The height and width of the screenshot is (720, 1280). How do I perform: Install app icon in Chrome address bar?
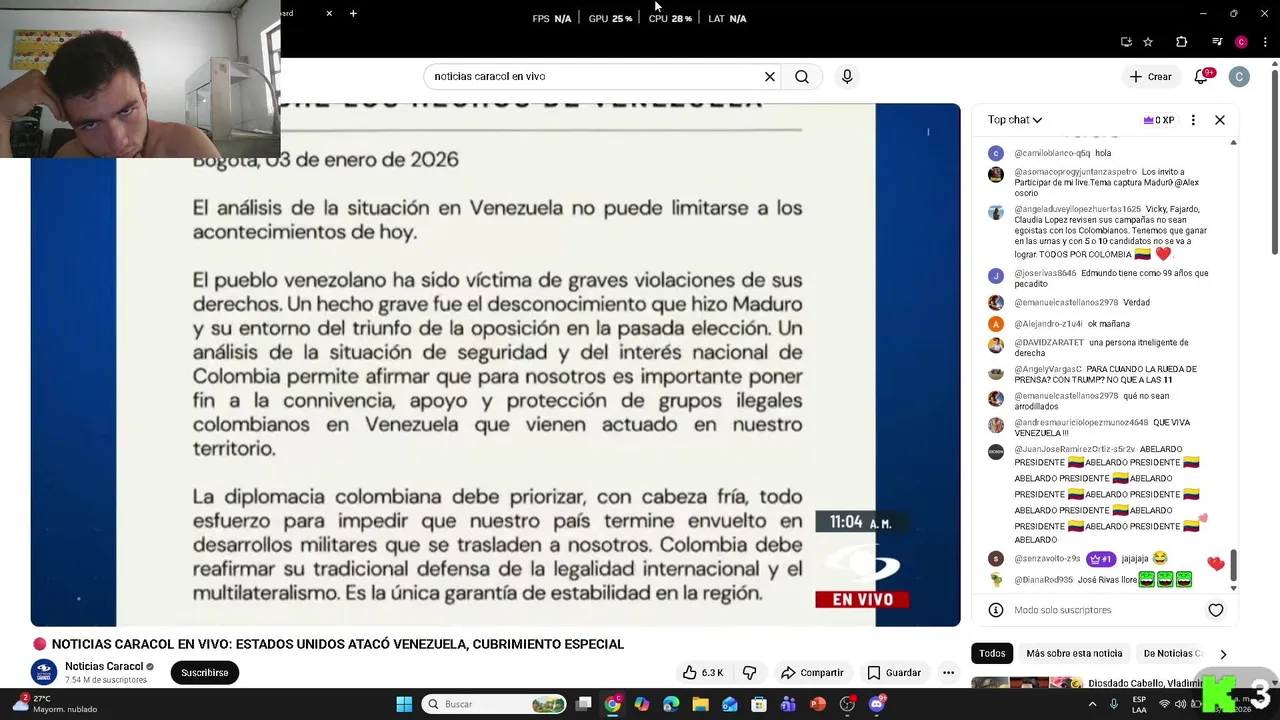1126,42
